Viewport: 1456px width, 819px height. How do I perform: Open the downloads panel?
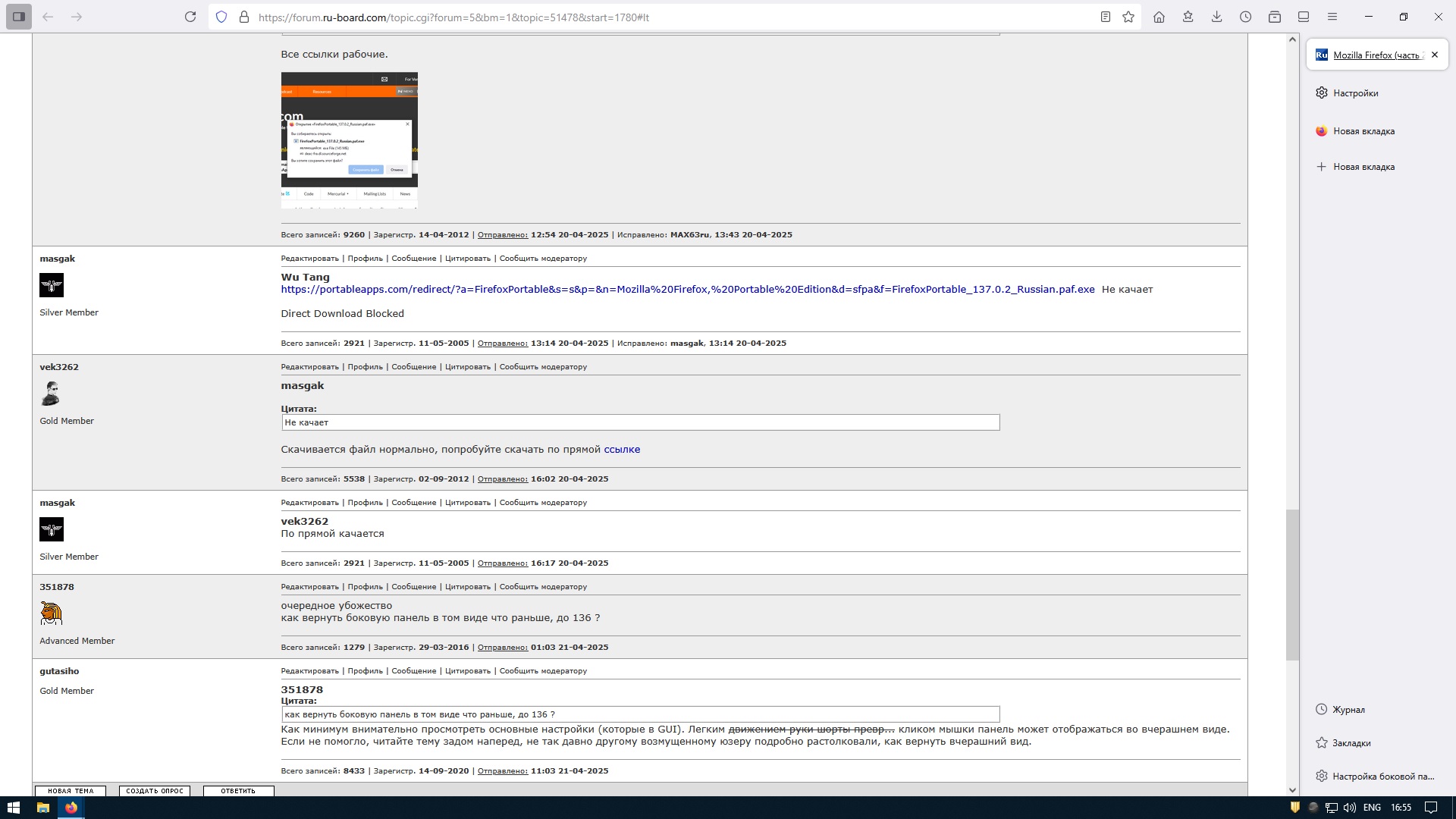[x=1216, y=17]
